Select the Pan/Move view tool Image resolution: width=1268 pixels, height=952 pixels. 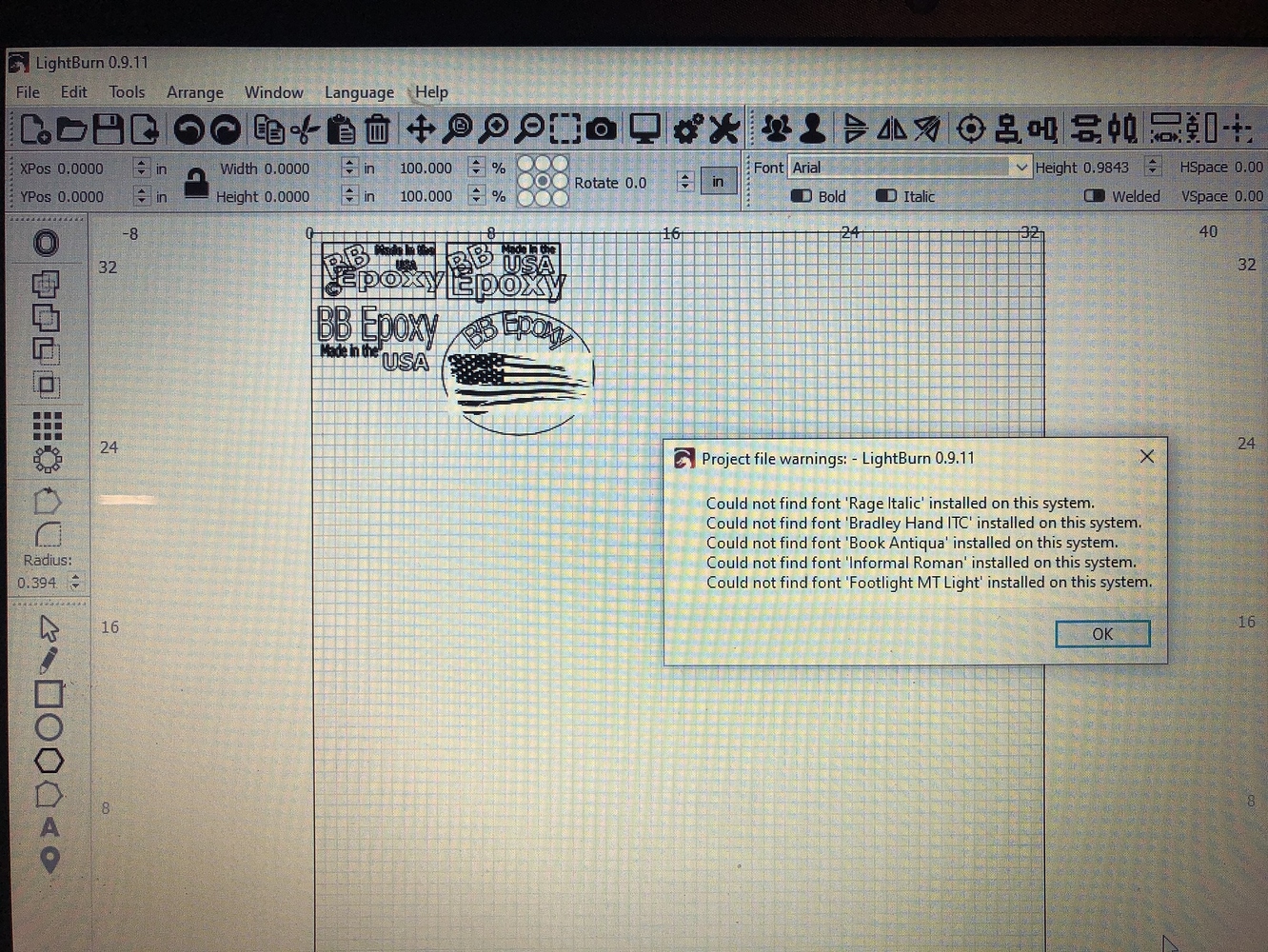[x=420, y=129]
